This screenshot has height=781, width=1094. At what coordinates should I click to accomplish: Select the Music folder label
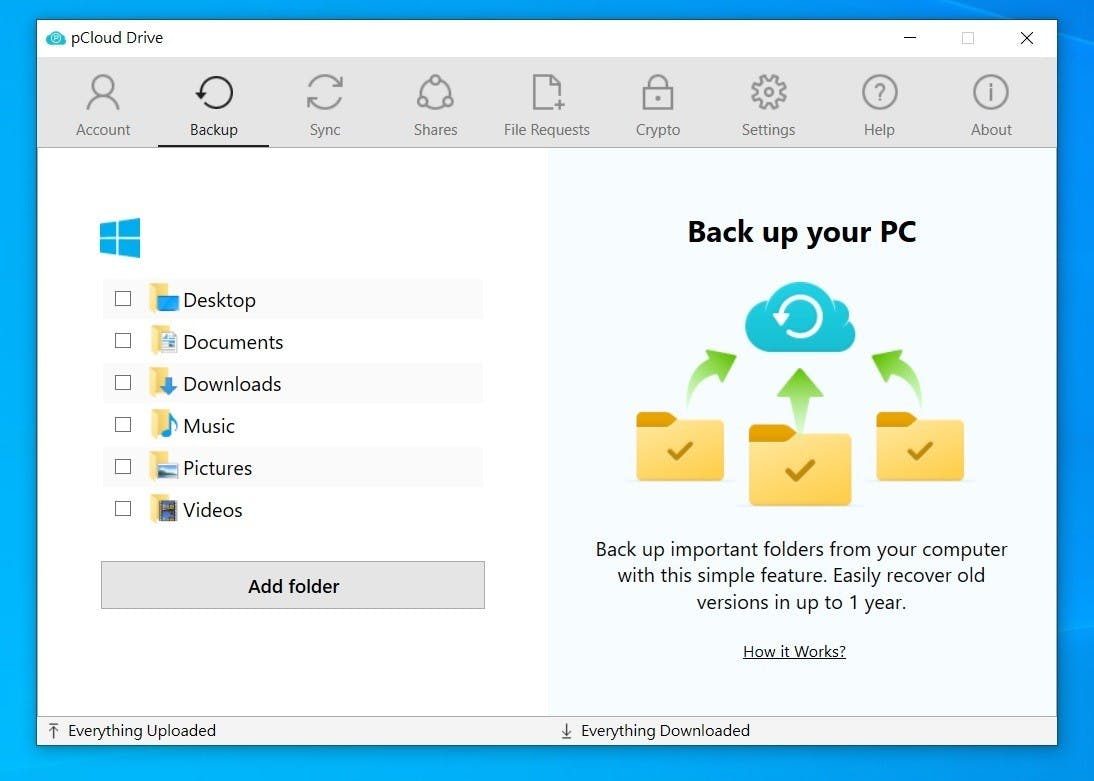pos(209,426)
